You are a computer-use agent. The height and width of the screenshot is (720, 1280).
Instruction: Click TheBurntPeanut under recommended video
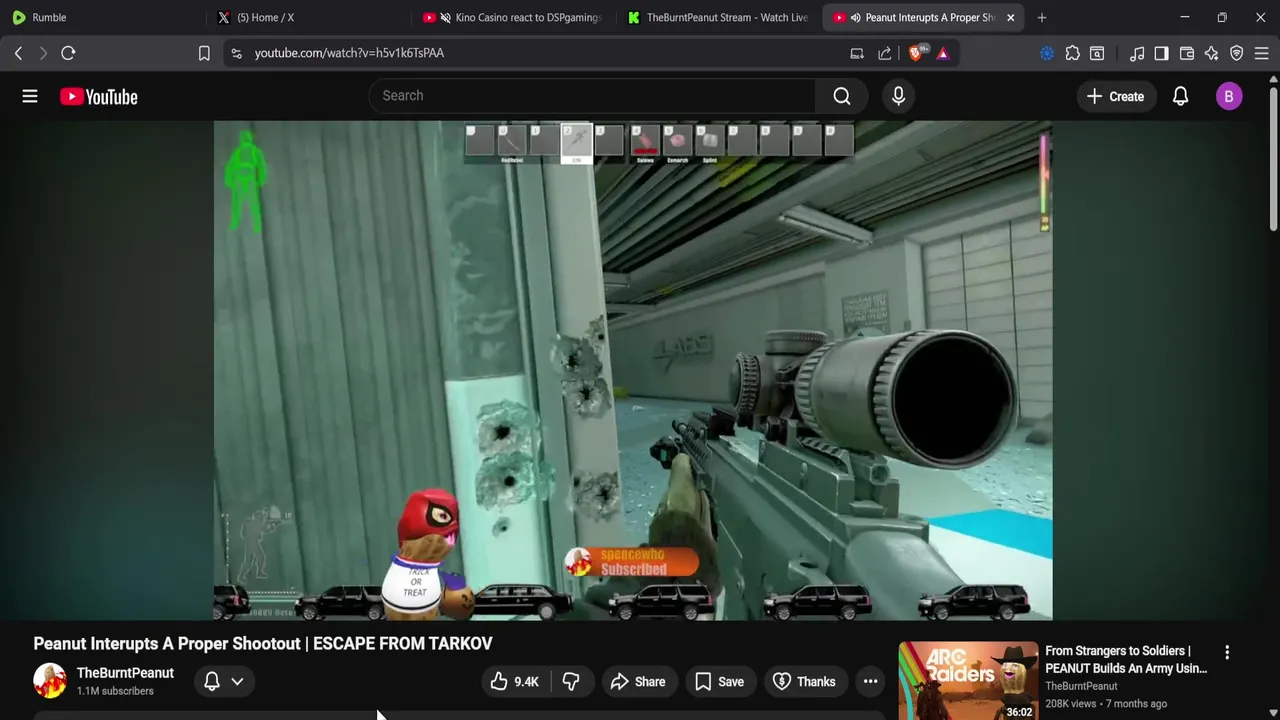coord(1081,686)
